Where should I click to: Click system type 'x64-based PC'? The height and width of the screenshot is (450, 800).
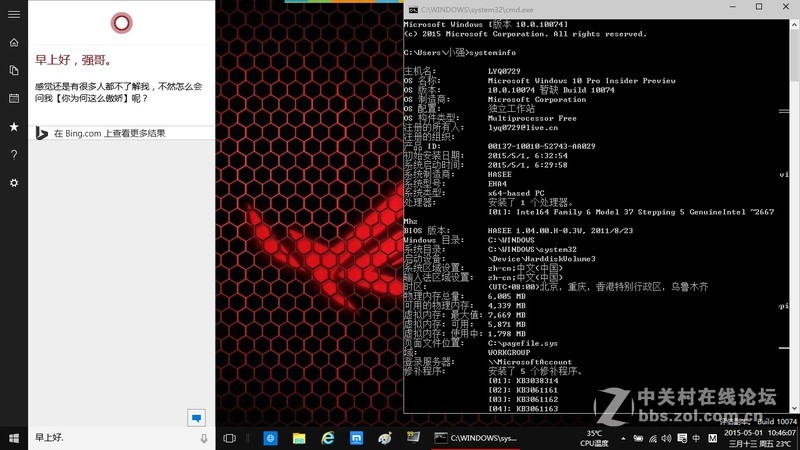pos(516,193)
